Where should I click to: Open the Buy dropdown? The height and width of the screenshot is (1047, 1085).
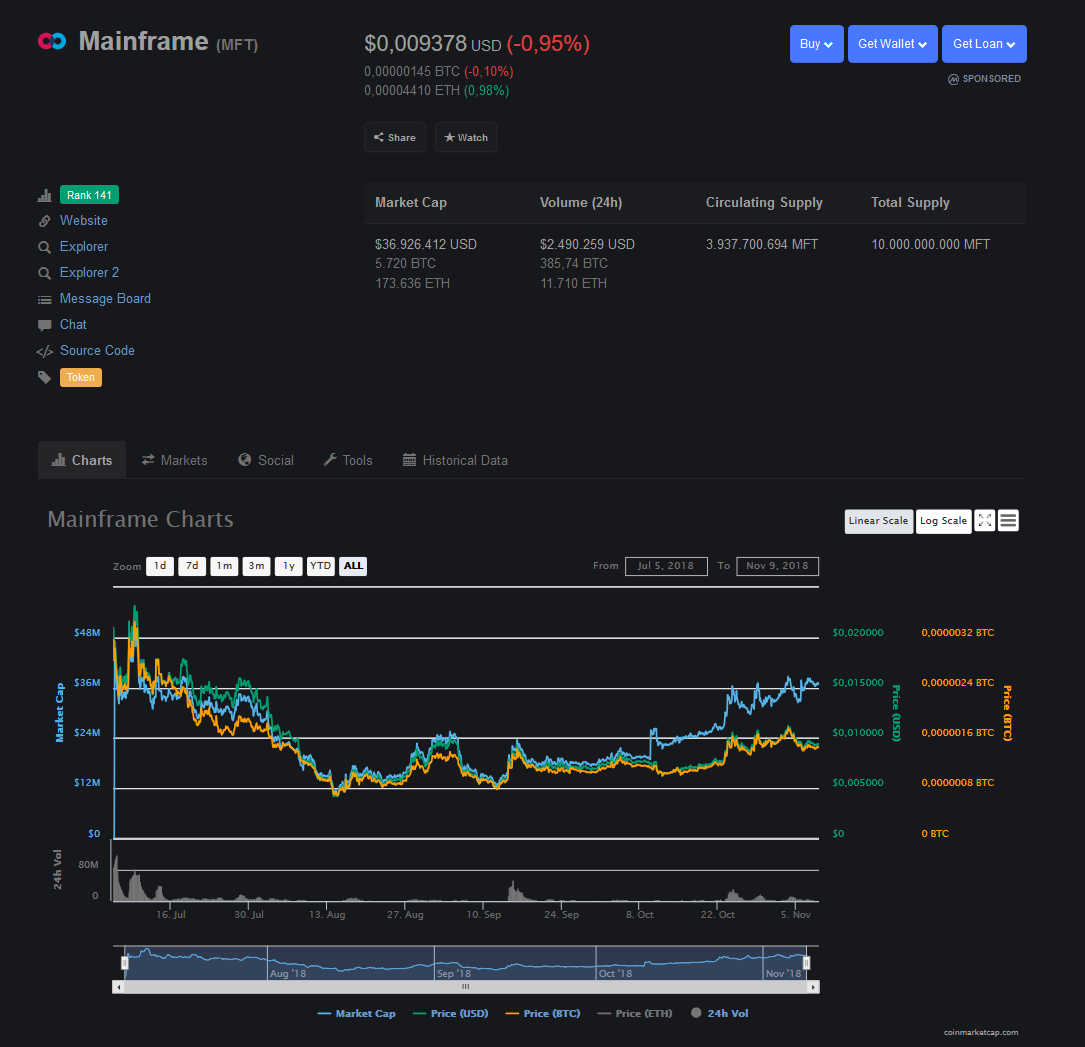click(x=817, y=44)
